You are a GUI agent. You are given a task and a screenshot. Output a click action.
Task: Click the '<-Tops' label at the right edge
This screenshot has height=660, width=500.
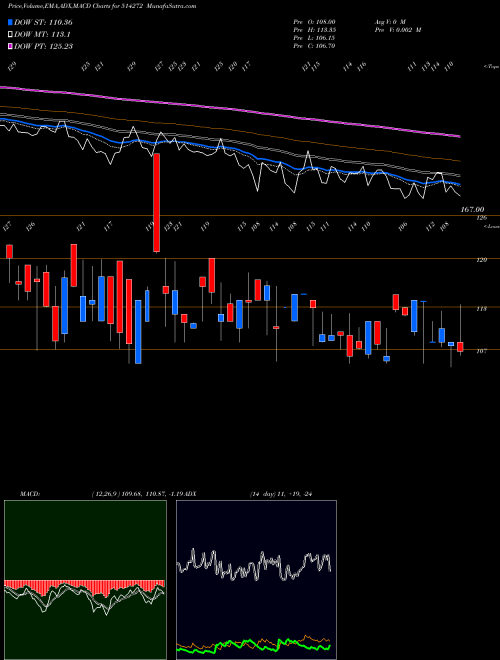pos(491,67)
